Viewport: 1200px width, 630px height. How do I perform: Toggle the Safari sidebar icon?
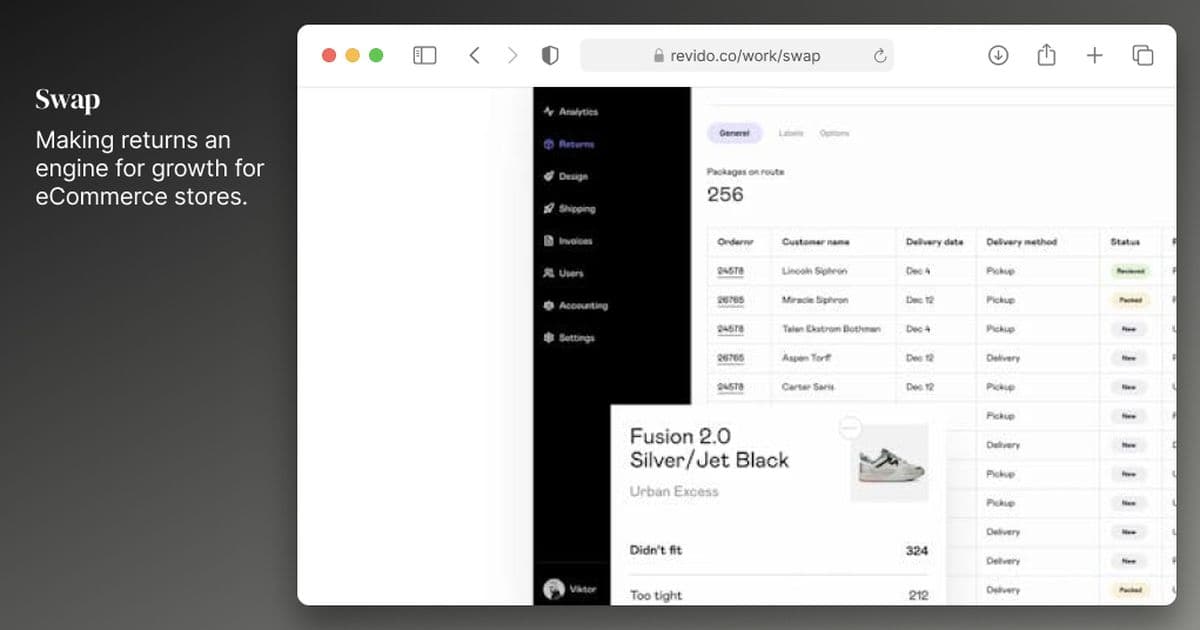click(x=425, y=56)
